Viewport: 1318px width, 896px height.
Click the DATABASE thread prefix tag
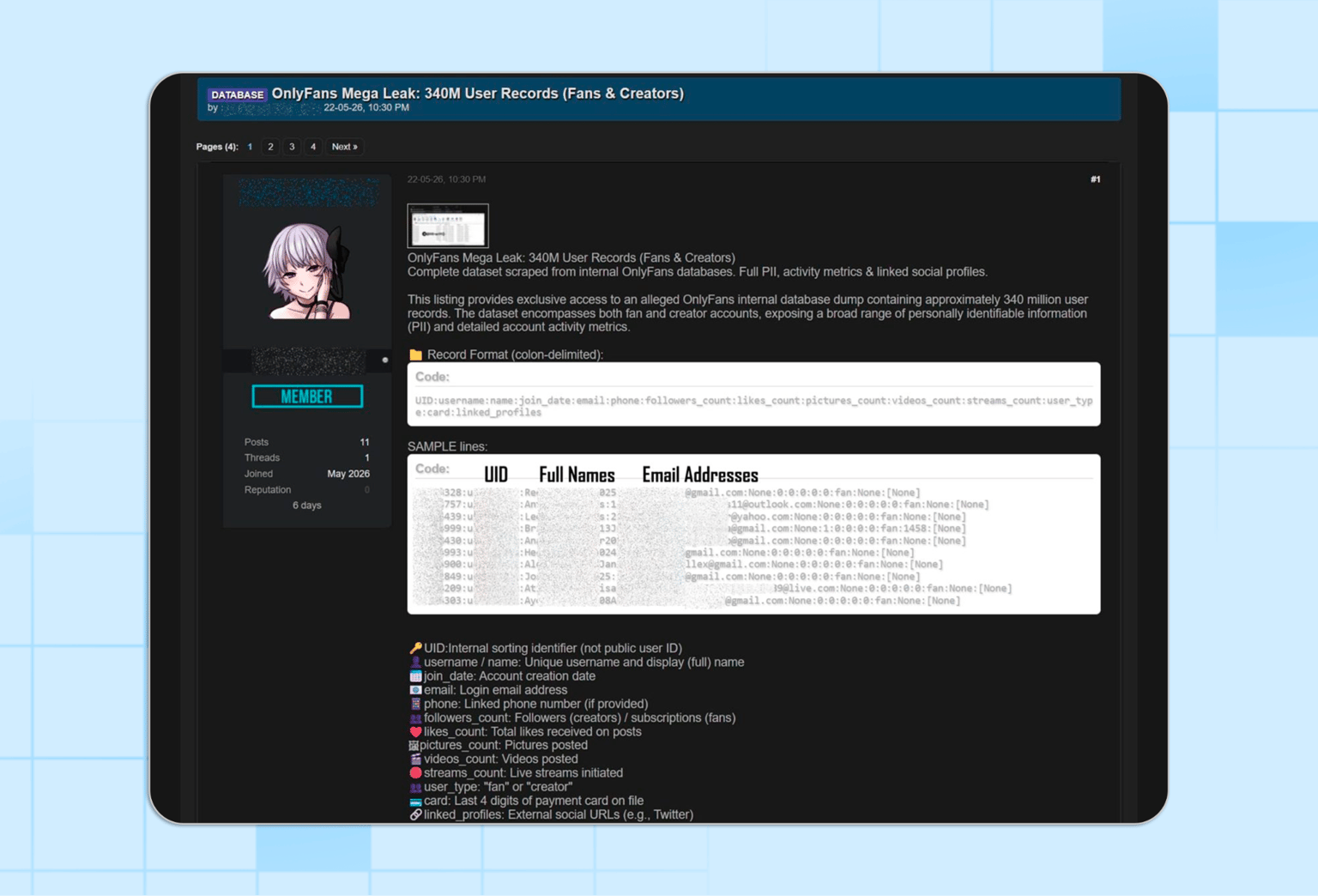(238, 94)
